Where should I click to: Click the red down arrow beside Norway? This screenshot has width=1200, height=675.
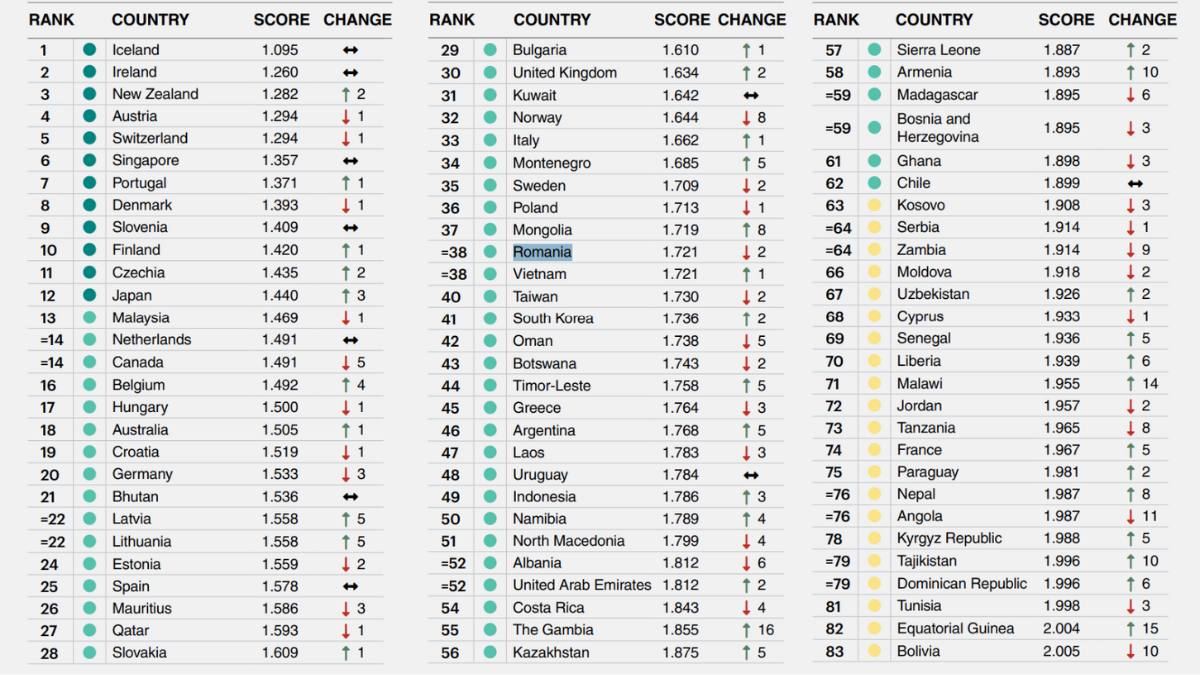pos(746,118)
